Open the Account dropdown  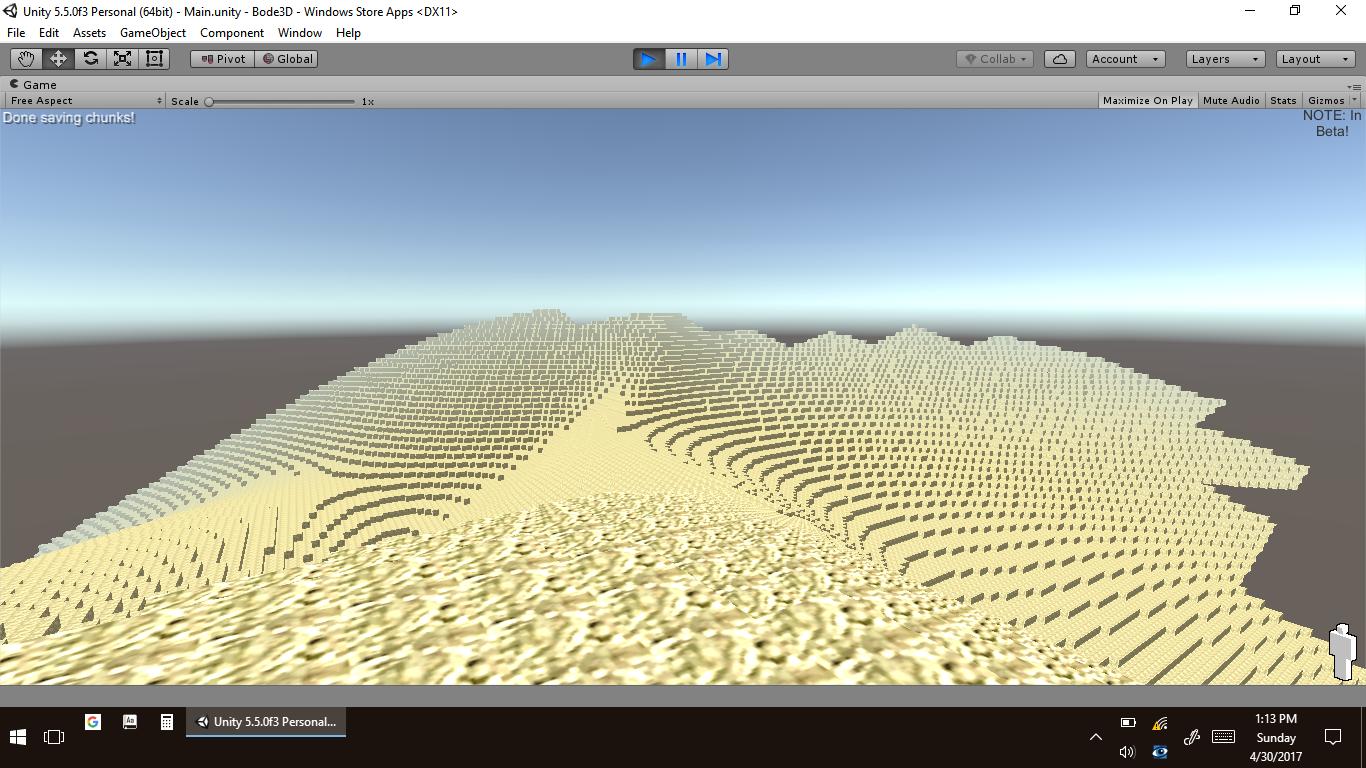tap(1125, 59)
